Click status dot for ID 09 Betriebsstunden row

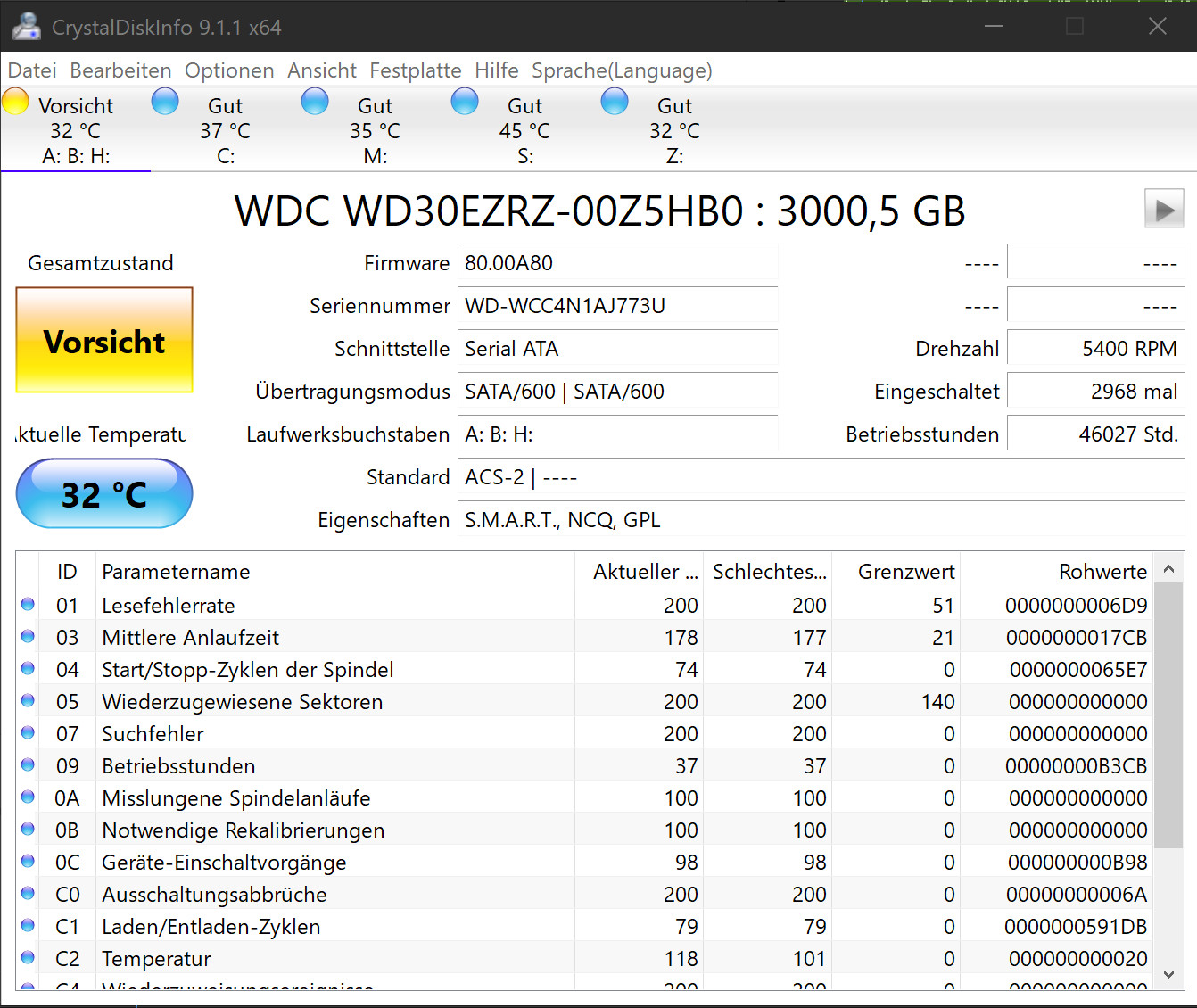[28, 765]
